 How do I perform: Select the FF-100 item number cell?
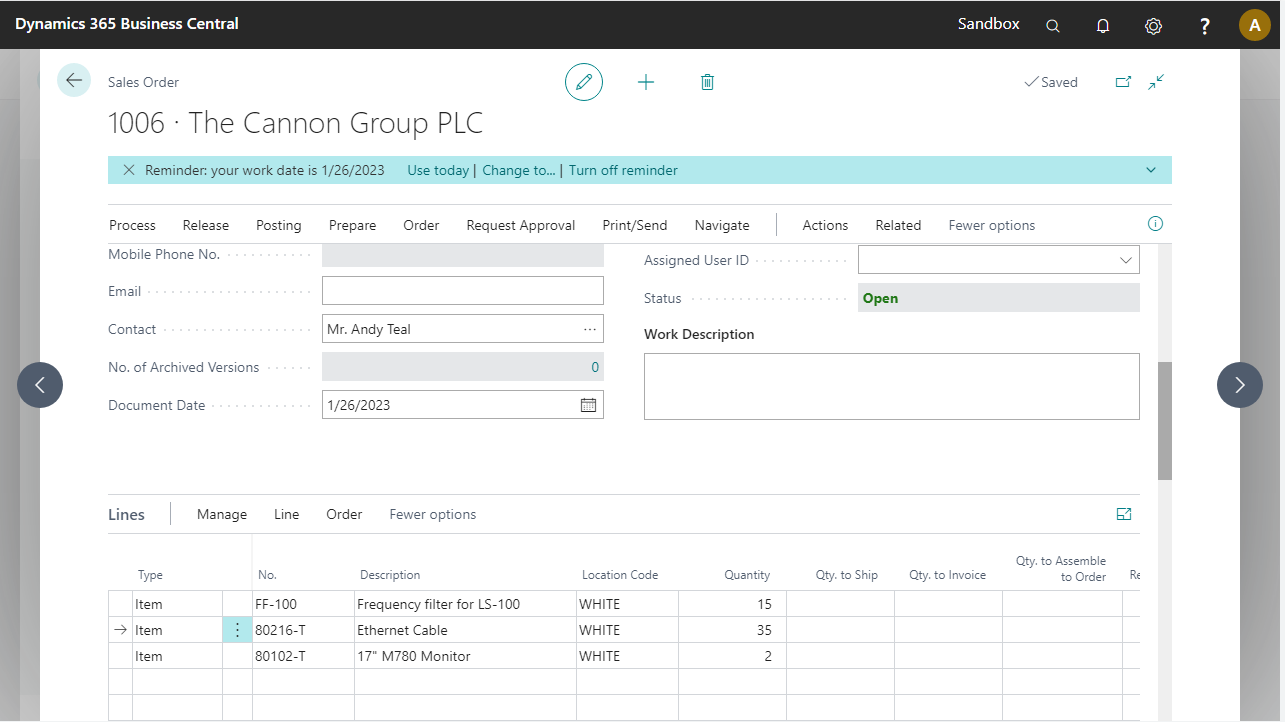coord(303,604)
